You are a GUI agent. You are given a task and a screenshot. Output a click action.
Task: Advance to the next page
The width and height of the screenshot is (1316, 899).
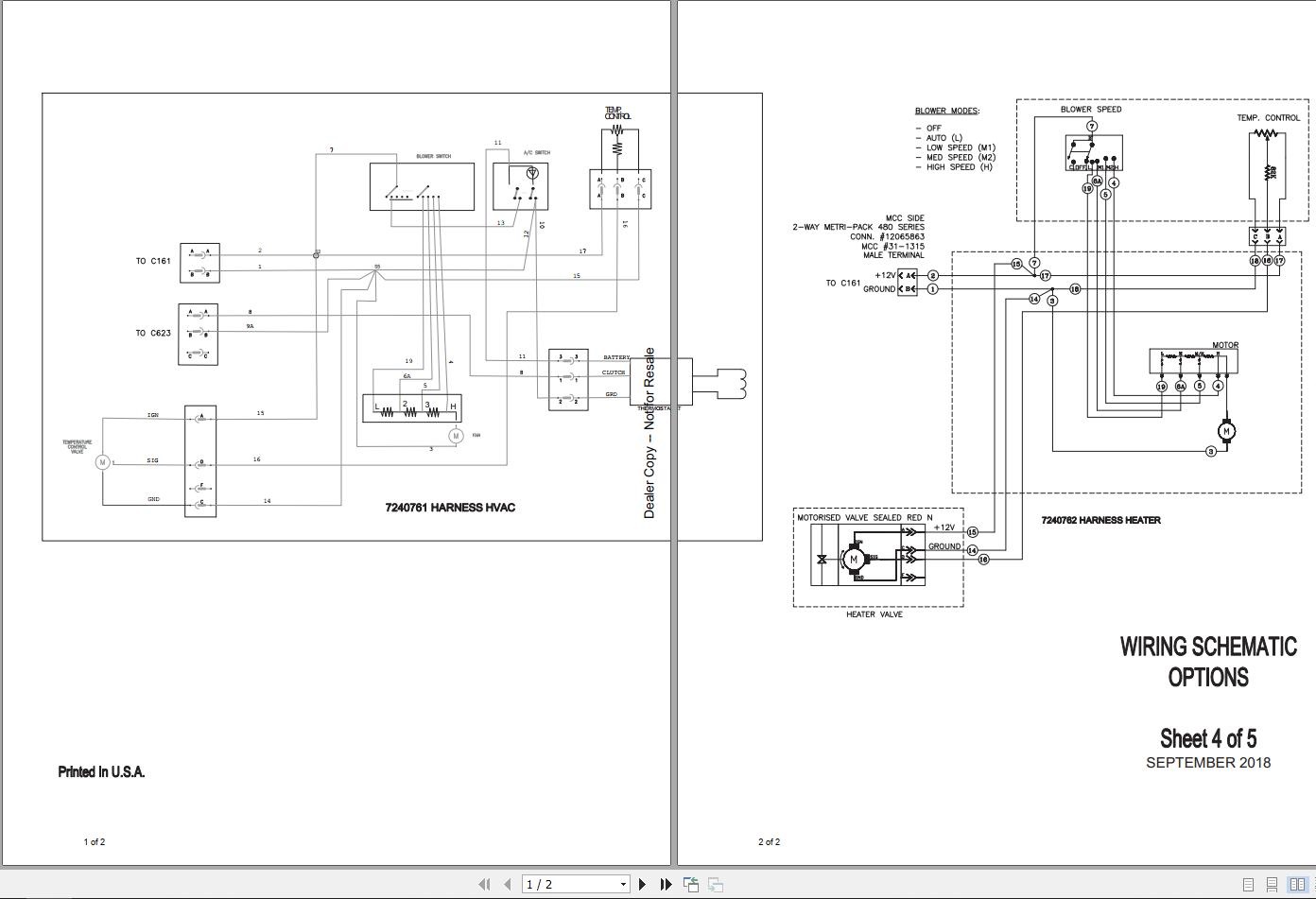pyautogui.click(x=643, y=884)
